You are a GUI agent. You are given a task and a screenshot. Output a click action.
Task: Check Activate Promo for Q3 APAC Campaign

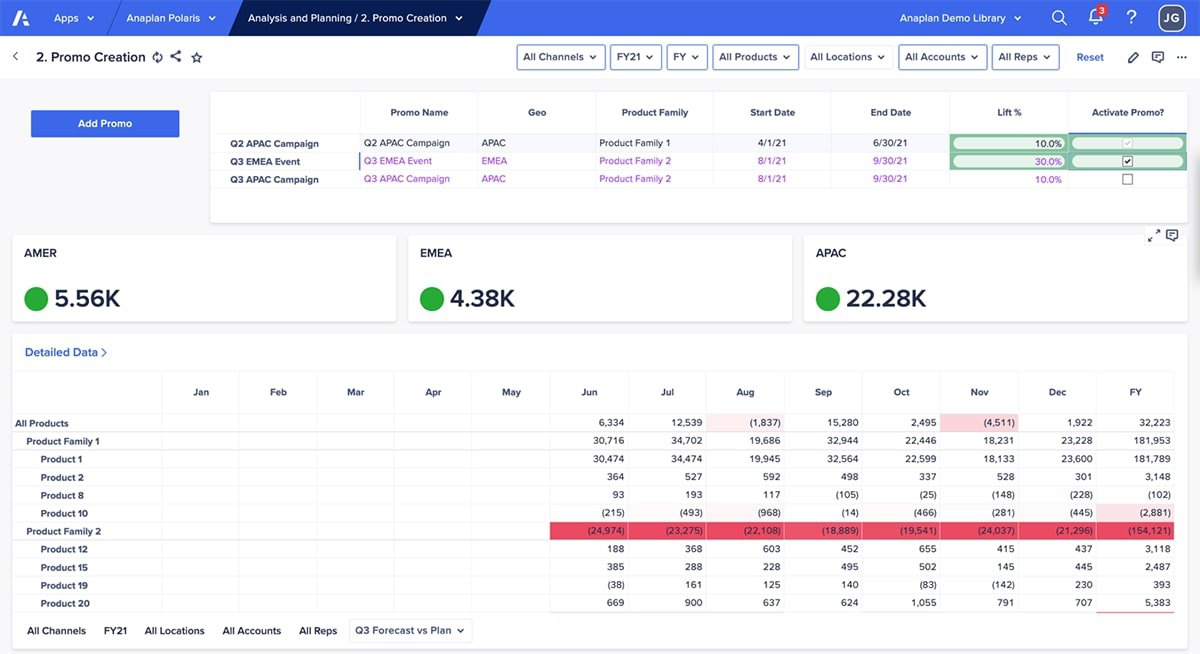[x=1127, y=180]
